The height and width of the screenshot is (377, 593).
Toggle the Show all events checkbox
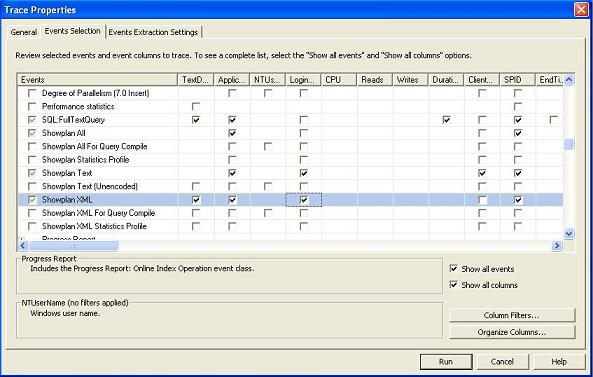coord(453,268)
